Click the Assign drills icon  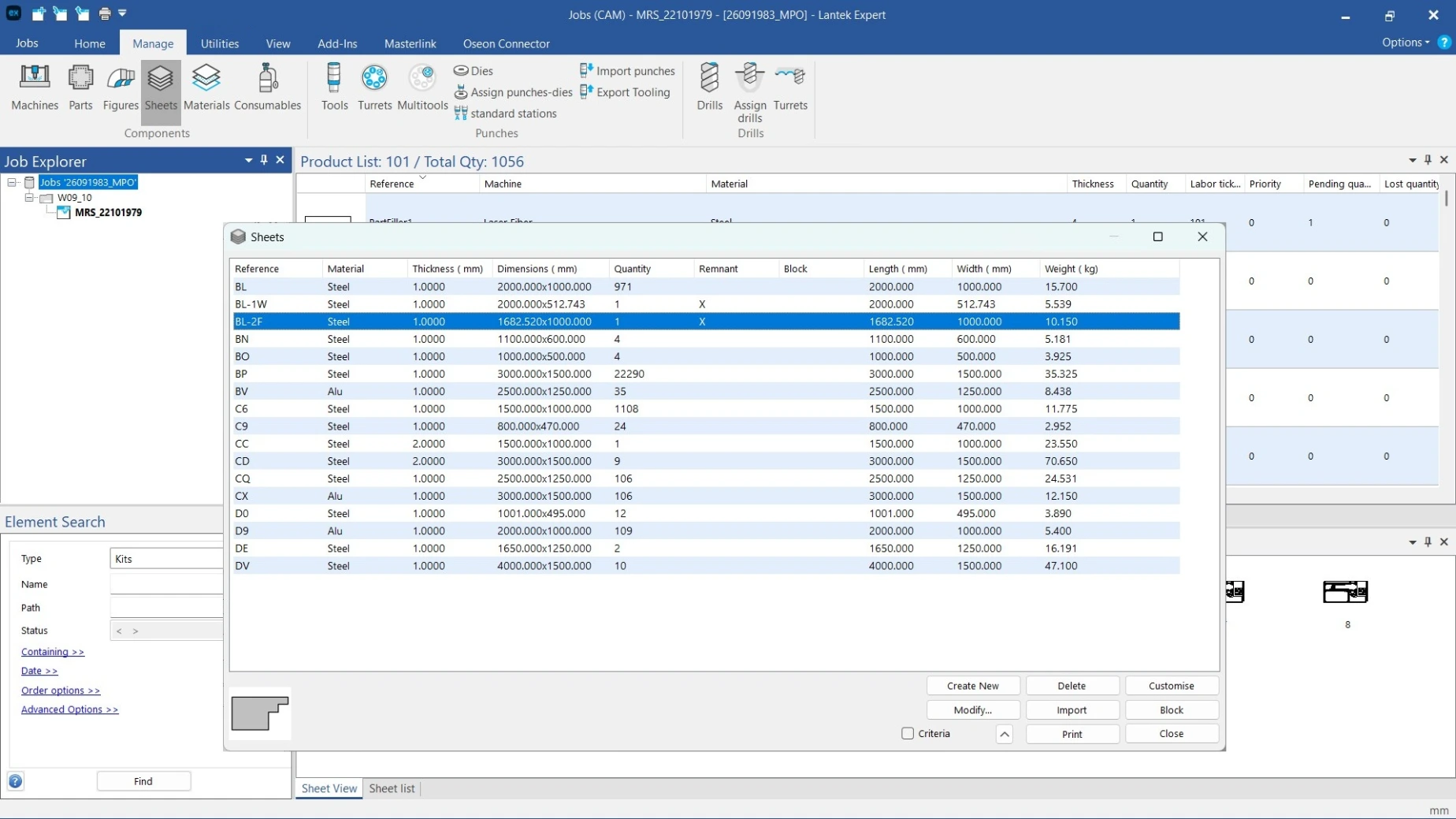pyautogui.click(x=749, y=93)
